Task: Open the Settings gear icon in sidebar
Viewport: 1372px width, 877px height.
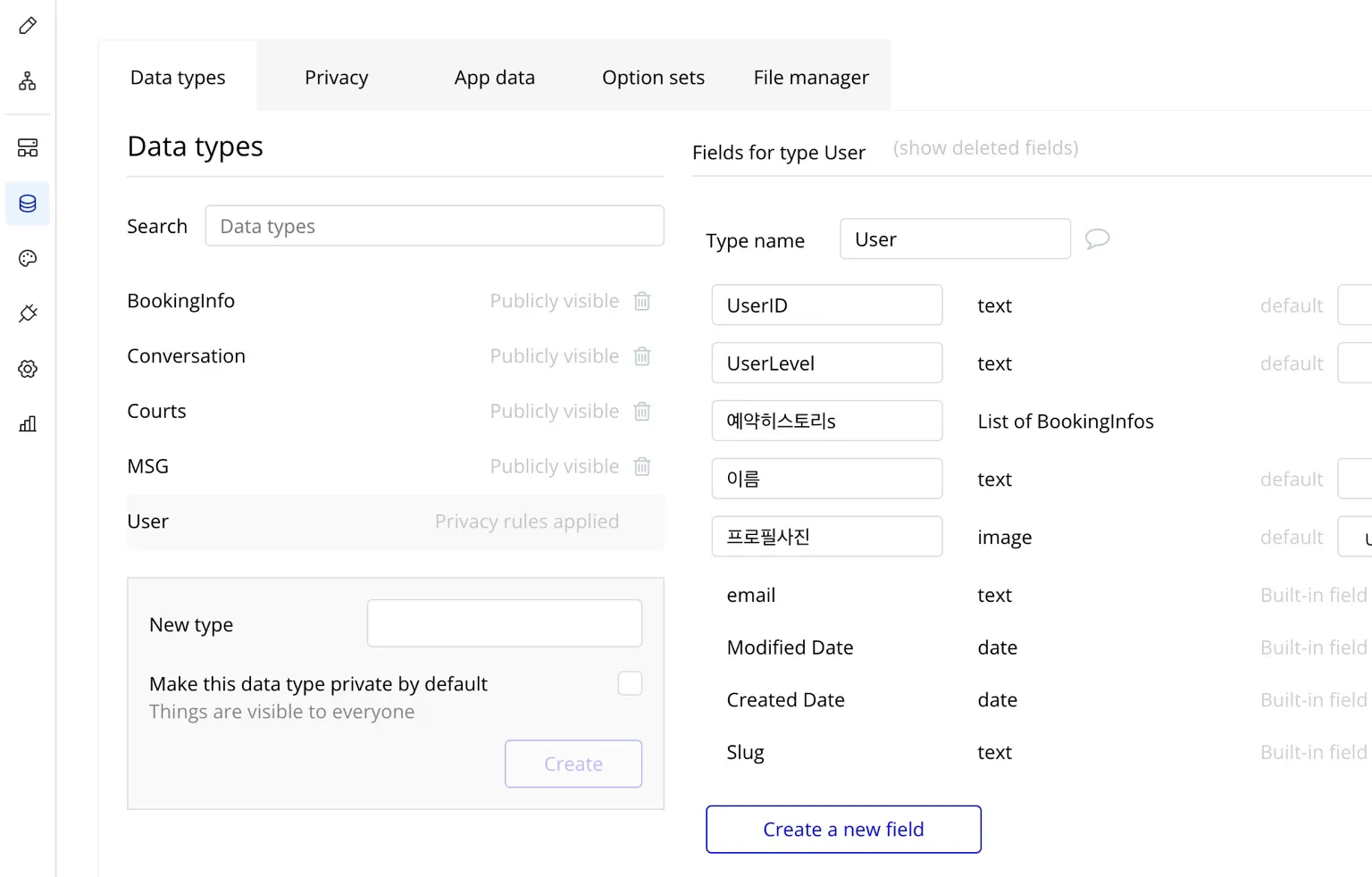Action: [x=28, y=369]
